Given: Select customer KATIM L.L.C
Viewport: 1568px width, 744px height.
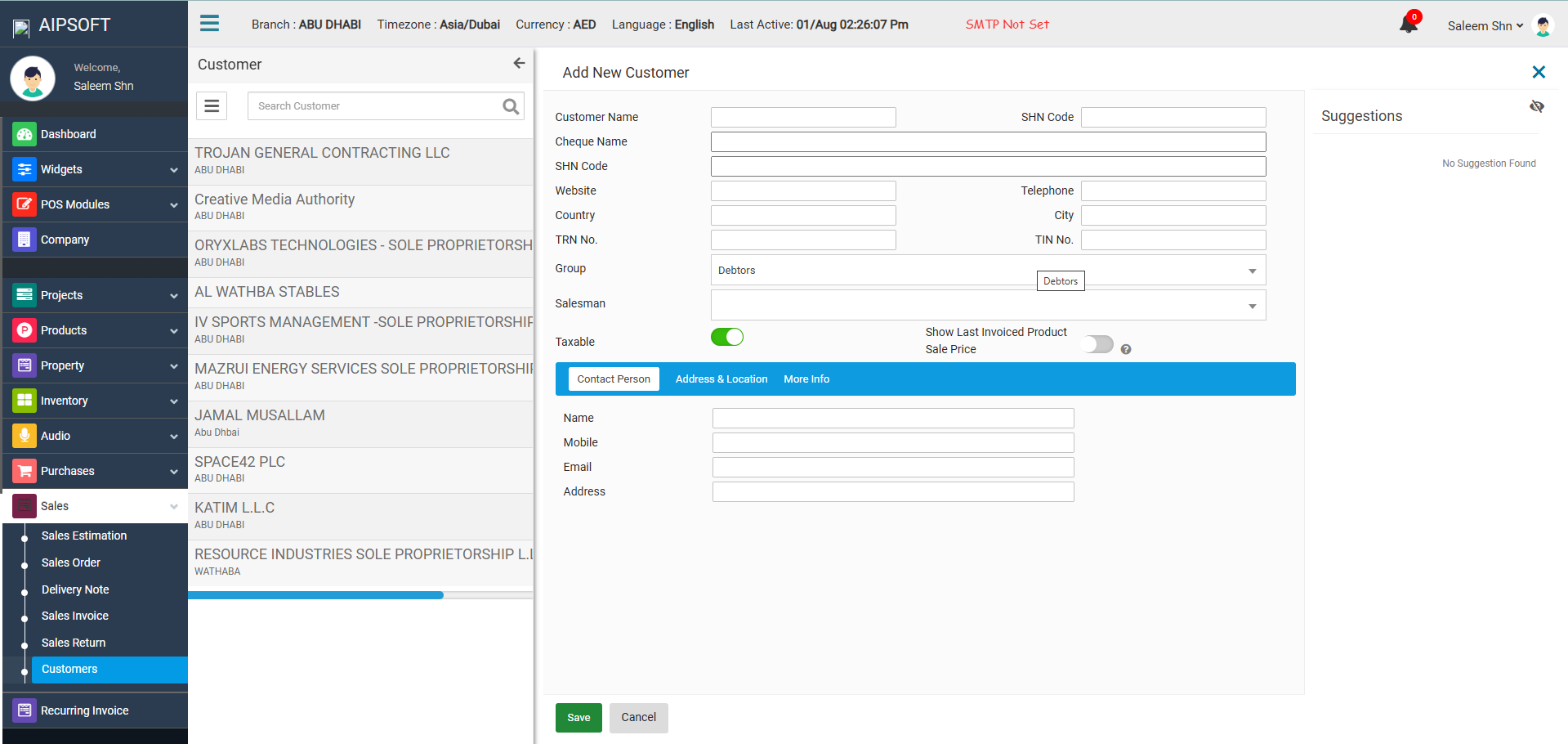Looking at the screenshot, I should tap(360, 516).
